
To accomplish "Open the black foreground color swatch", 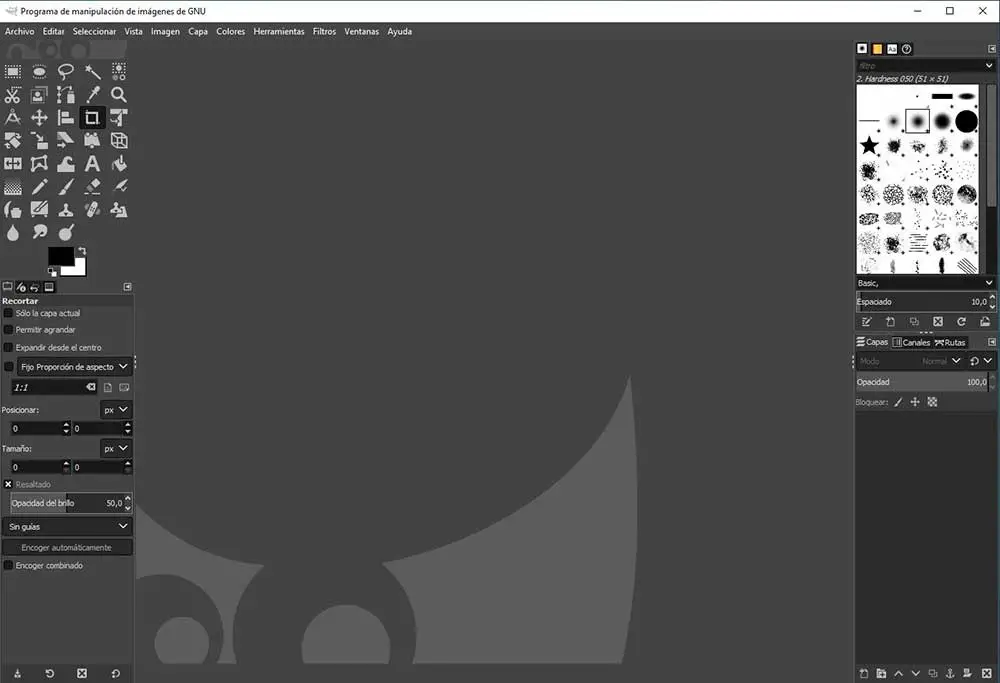I will click(59, 254).
